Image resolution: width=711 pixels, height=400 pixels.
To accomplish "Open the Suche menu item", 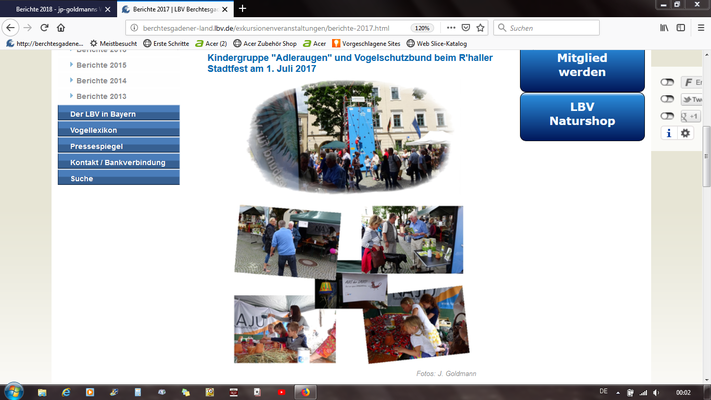I will coord(119,178).
